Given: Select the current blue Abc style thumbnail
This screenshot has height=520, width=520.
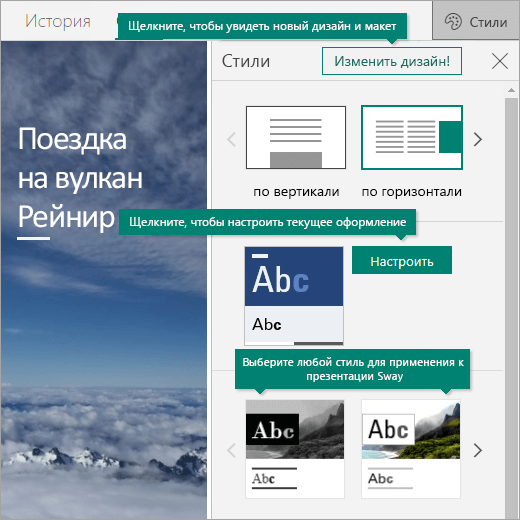Looking at the screenshot, I should (294, 296).
